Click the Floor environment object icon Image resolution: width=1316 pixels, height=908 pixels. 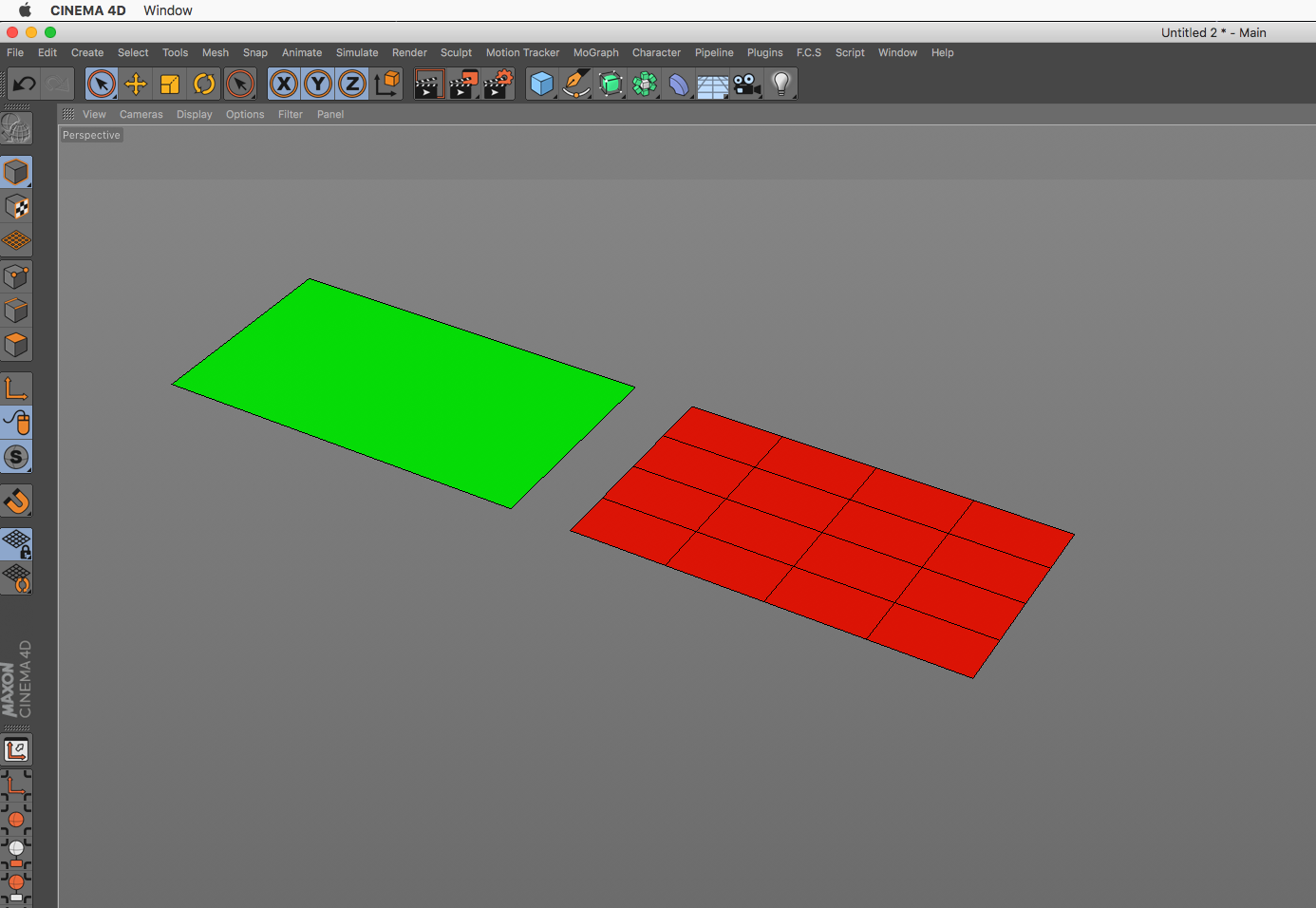tap(713, 84)
